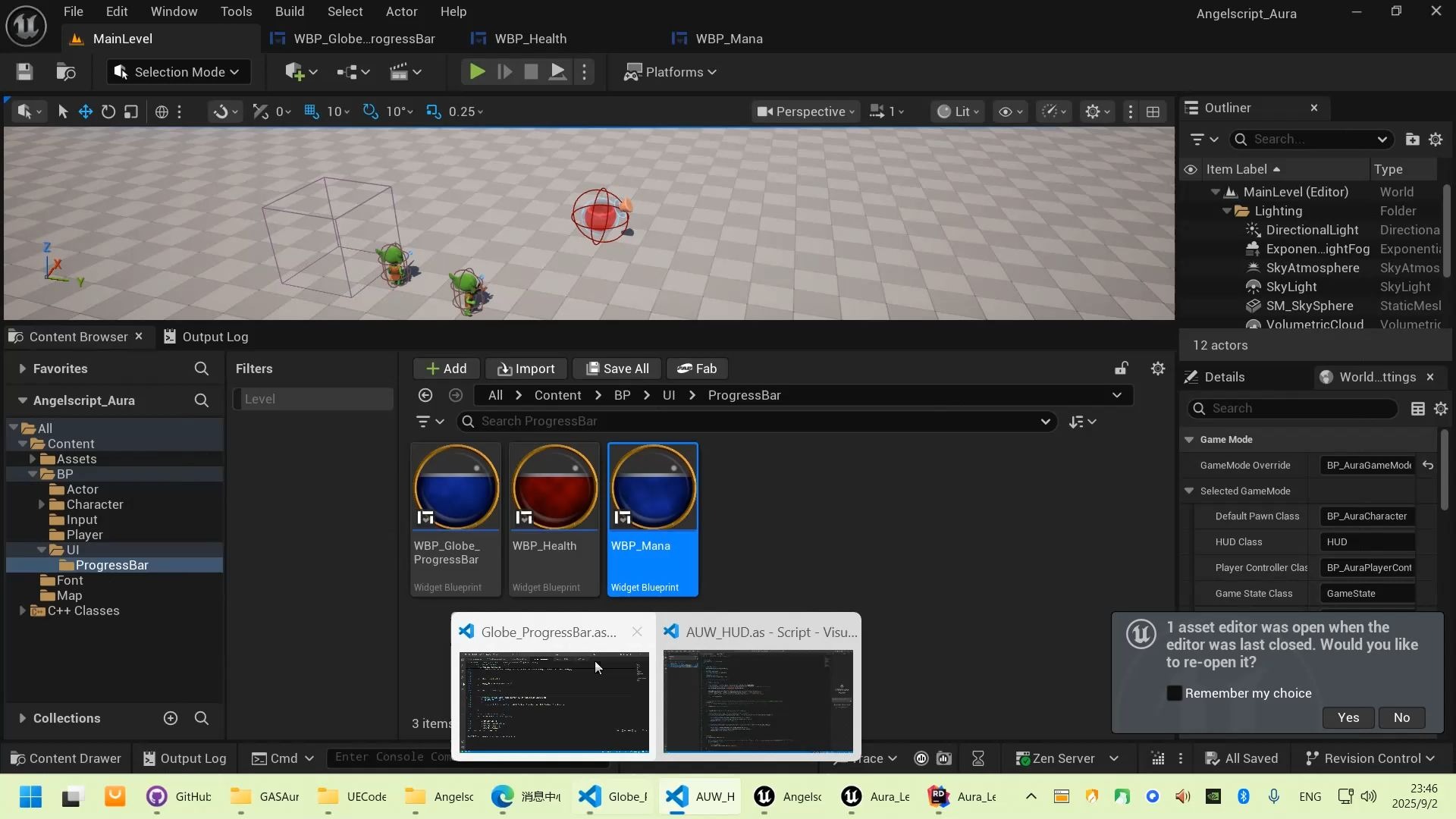Open the sort options icon beside search
The height and width of the screenshot is (819, 1456).
[x=1082, y=422]
